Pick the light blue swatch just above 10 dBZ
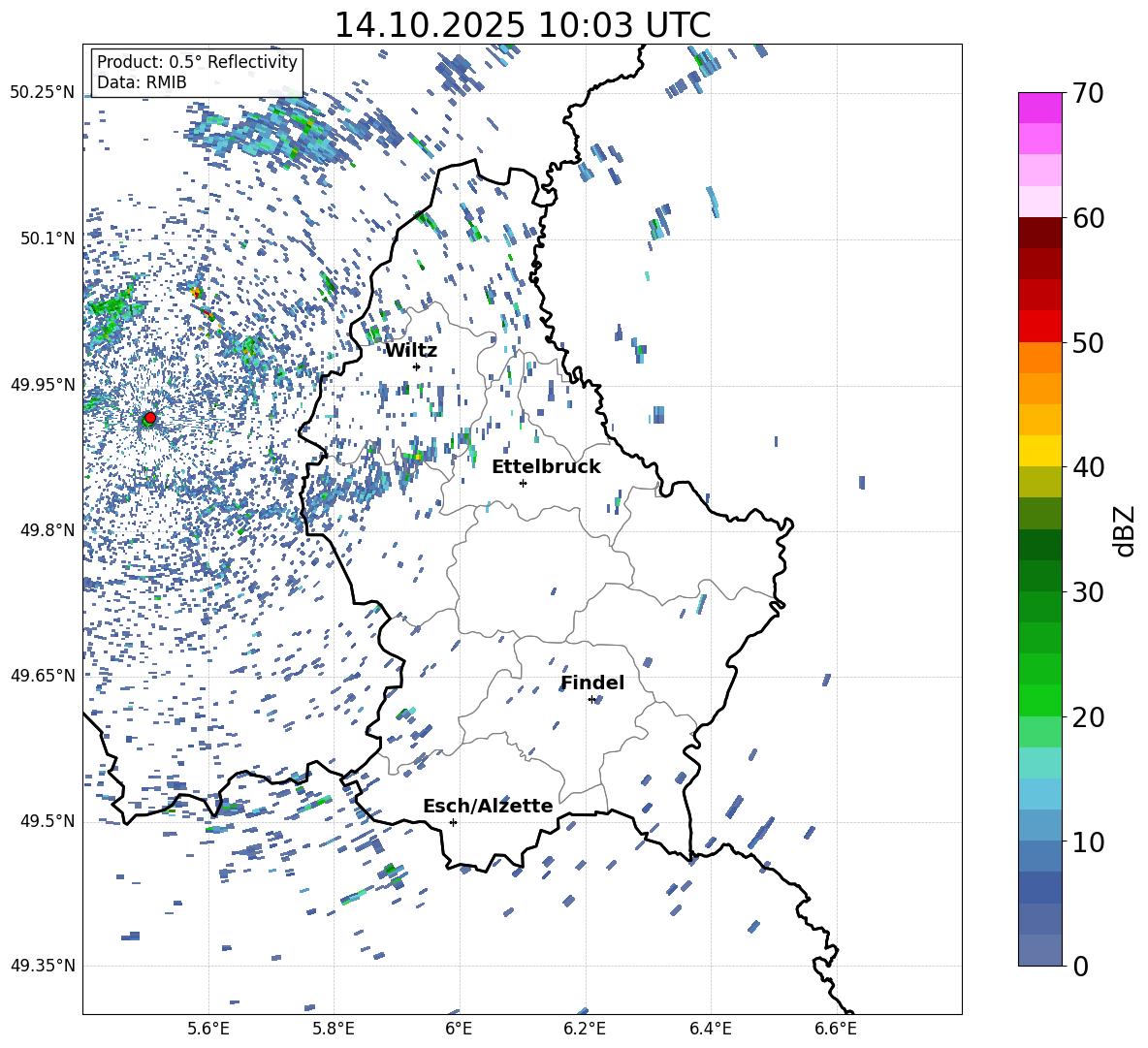Screen dimensions: 1148x1048 click(1039, 826)
